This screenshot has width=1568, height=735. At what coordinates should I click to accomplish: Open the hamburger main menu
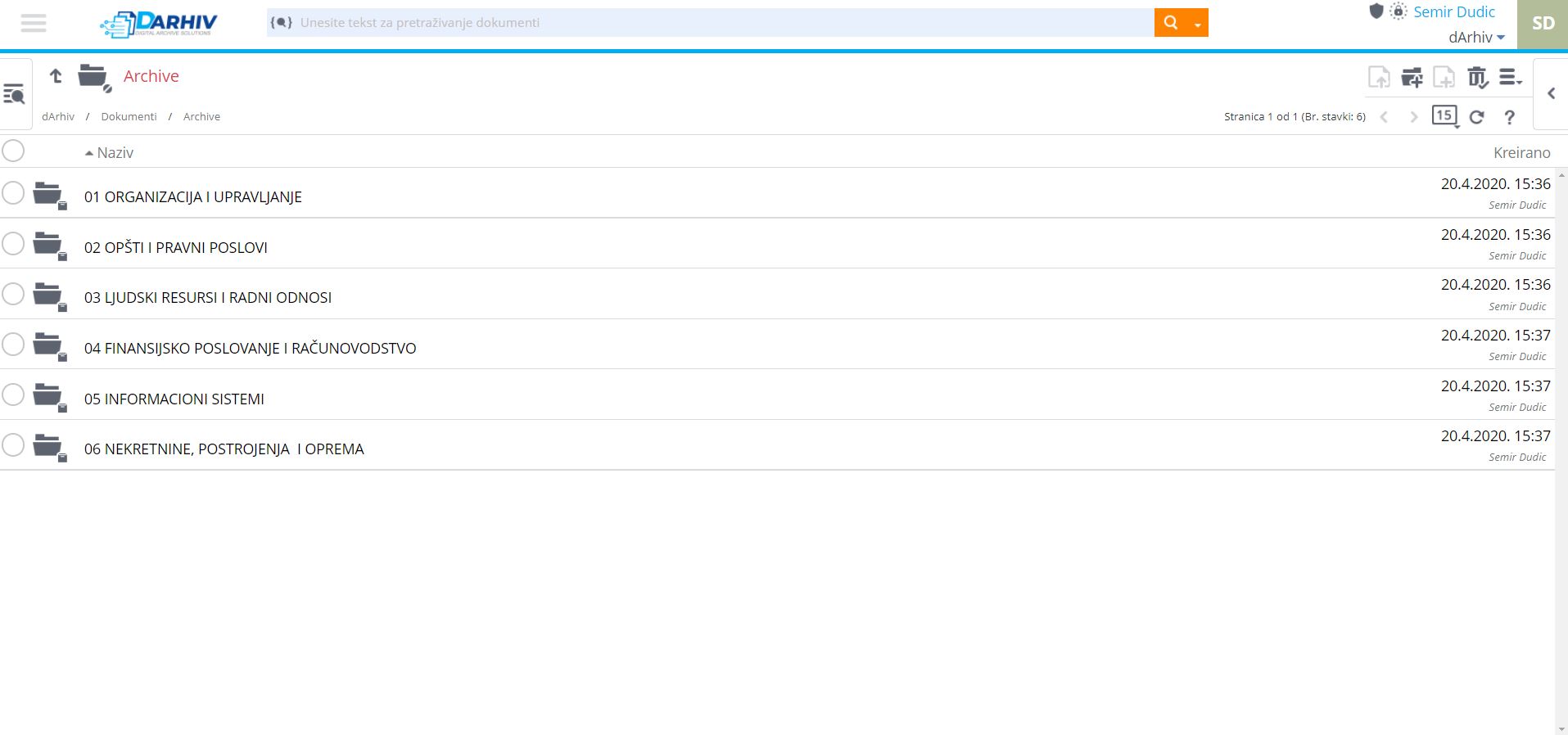tap(34, 23)
